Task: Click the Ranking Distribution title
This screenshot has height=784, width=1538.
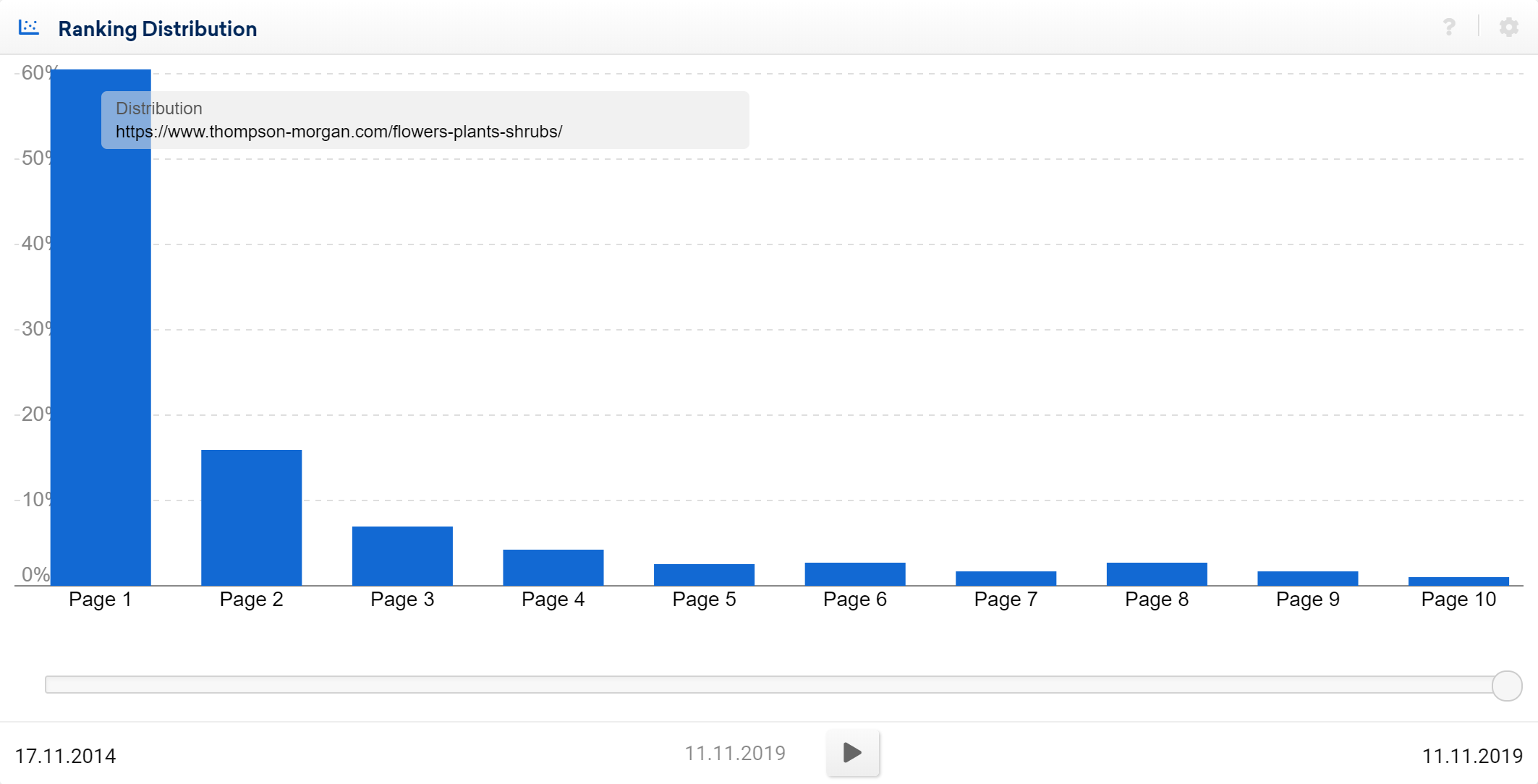Action: coord(158,29)
